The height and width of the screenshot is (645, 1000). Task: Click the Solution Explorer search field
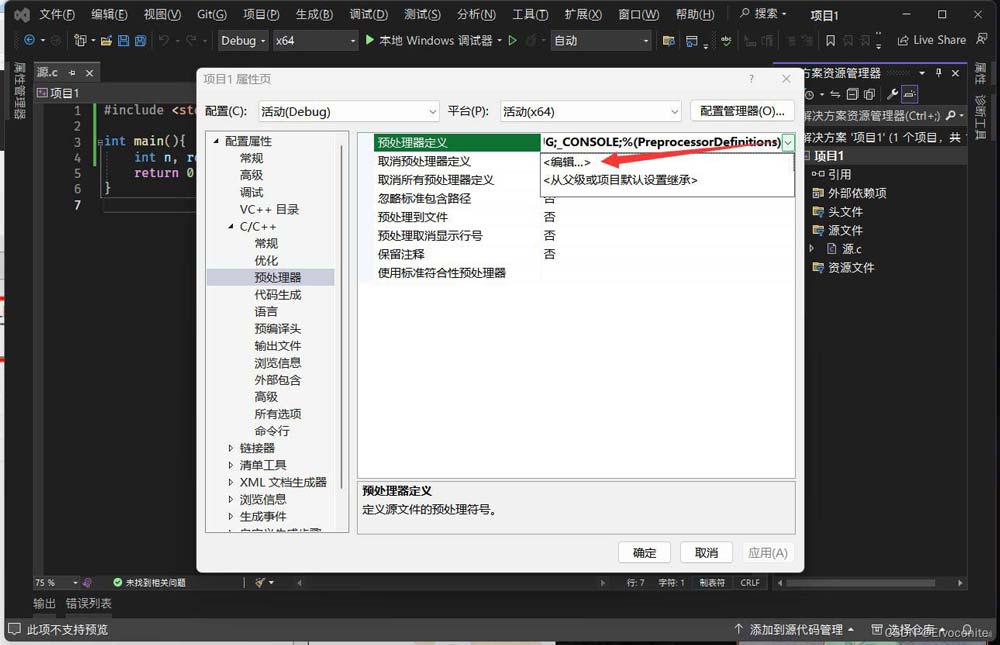point(872,115)
